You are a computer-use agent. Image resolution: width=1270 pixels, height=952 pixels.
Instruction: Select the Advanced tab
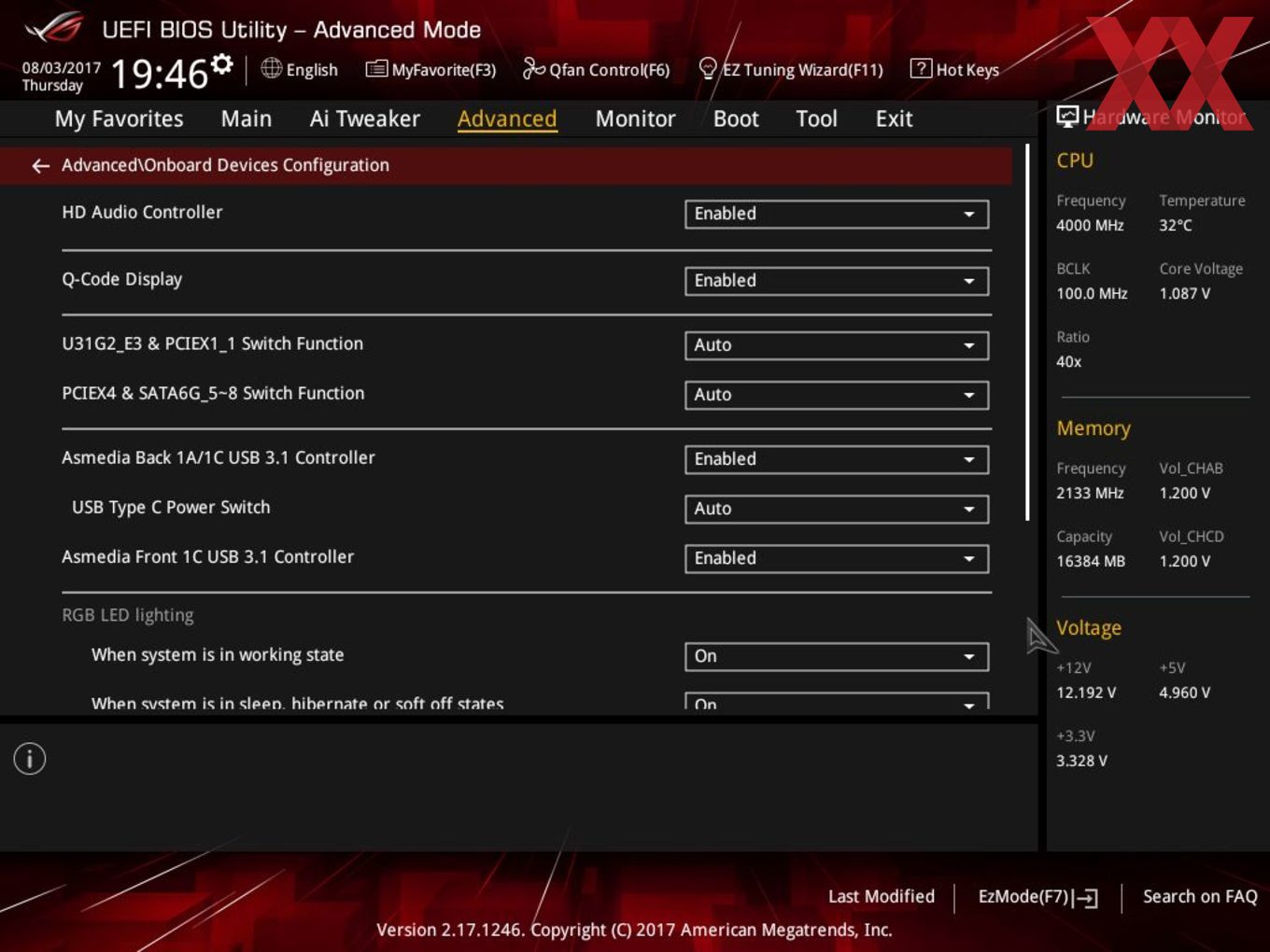(x=507, y=119)
